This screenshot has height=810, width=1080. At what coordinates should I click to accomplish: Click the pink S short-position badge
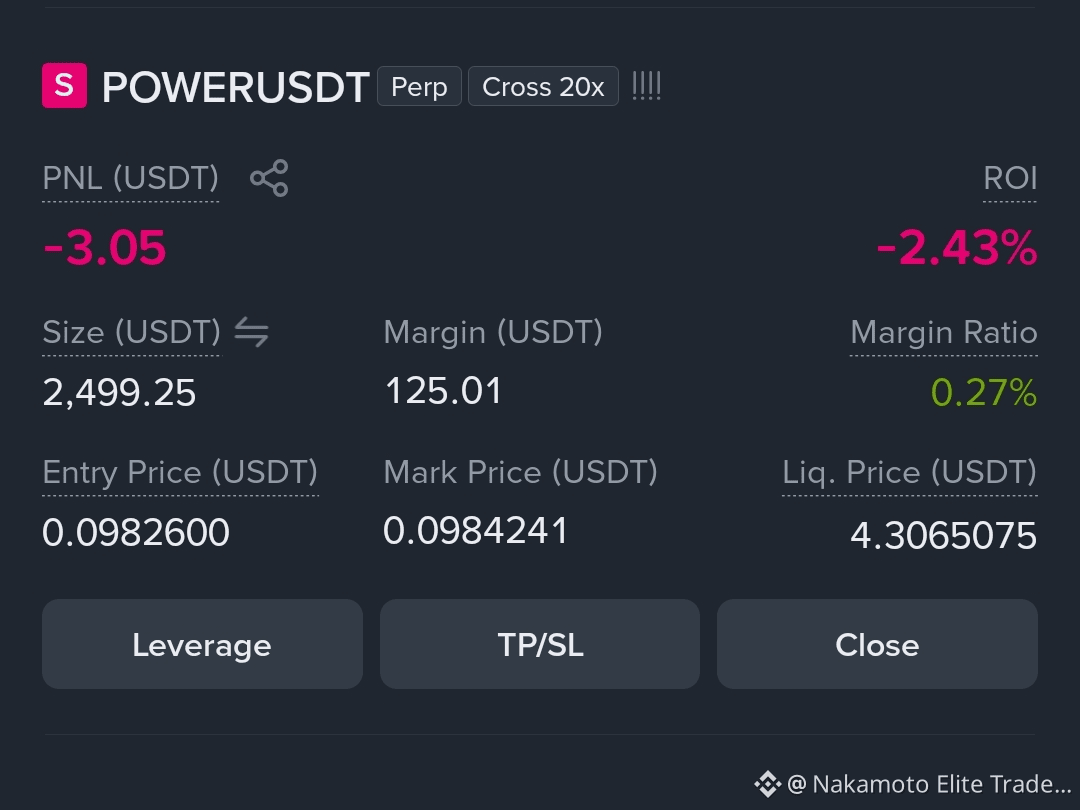click(x=65, y=85)
